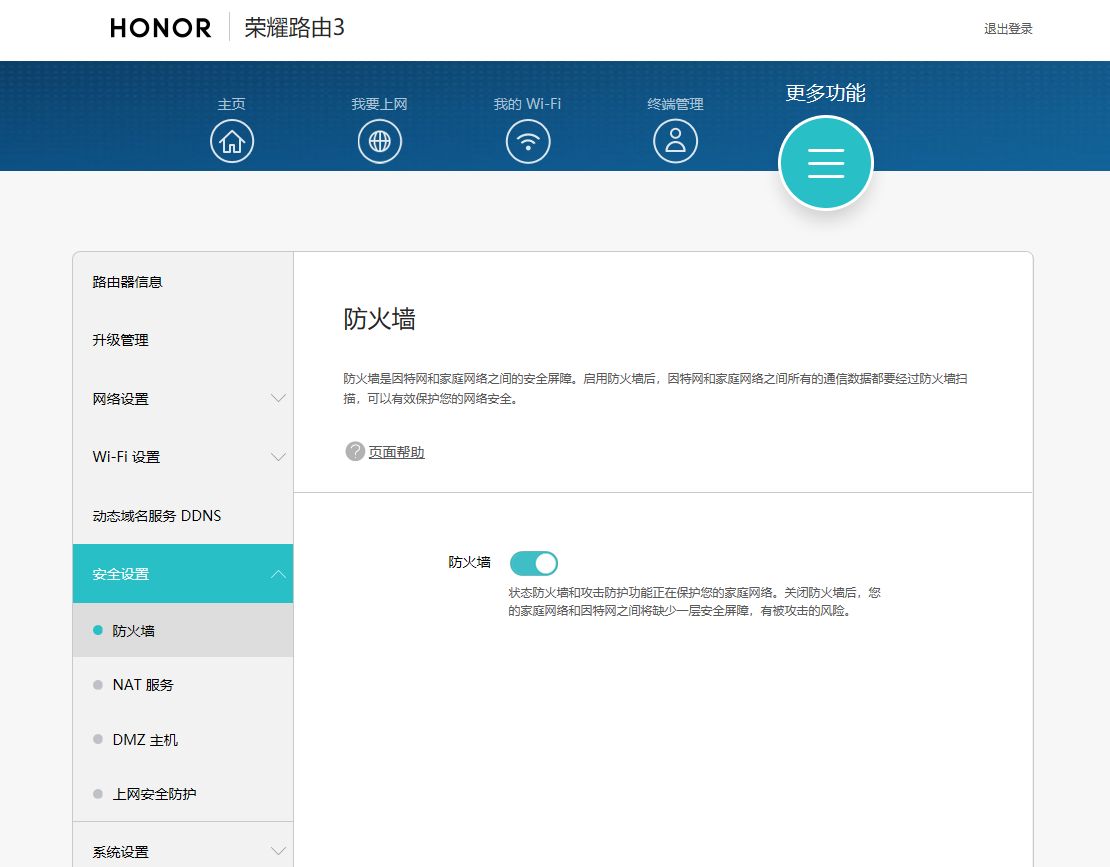Click the 退出登录 logout link
Viewport: 1110px width, 867px height.
[1008, 29]
